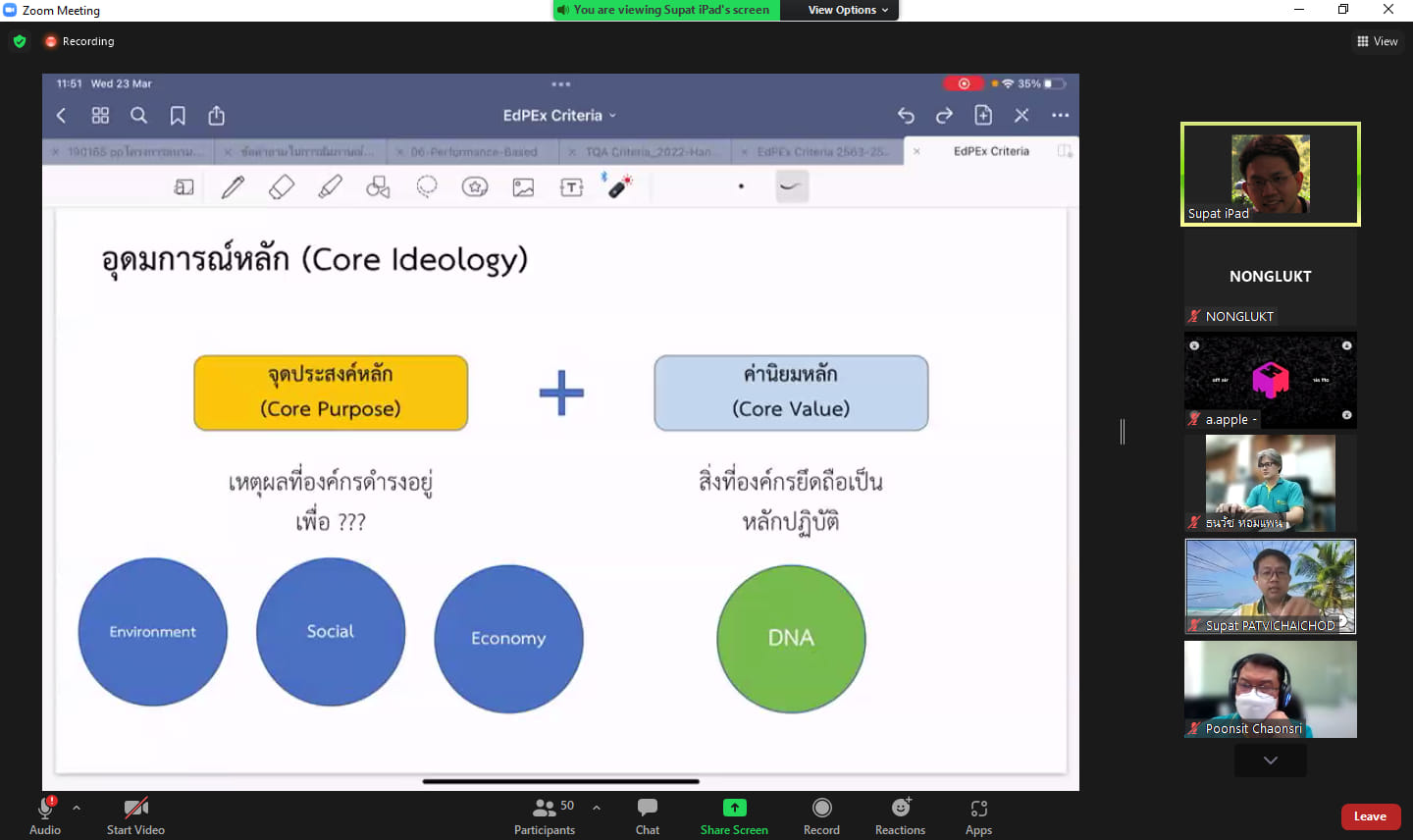Switch to the 06-Performance-Based tab
The width and height of the screenshot is (1413, 840).
pos(473,152)
